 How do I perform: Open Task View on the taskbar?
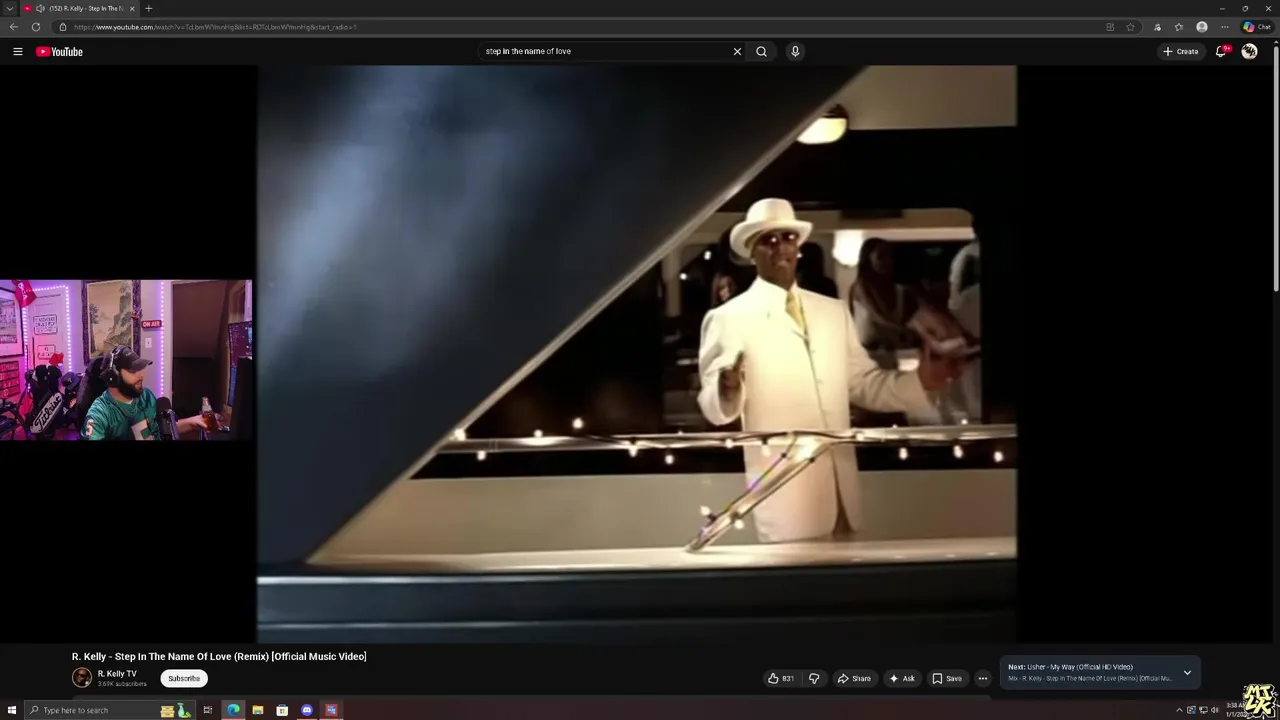tap(208, 710)
